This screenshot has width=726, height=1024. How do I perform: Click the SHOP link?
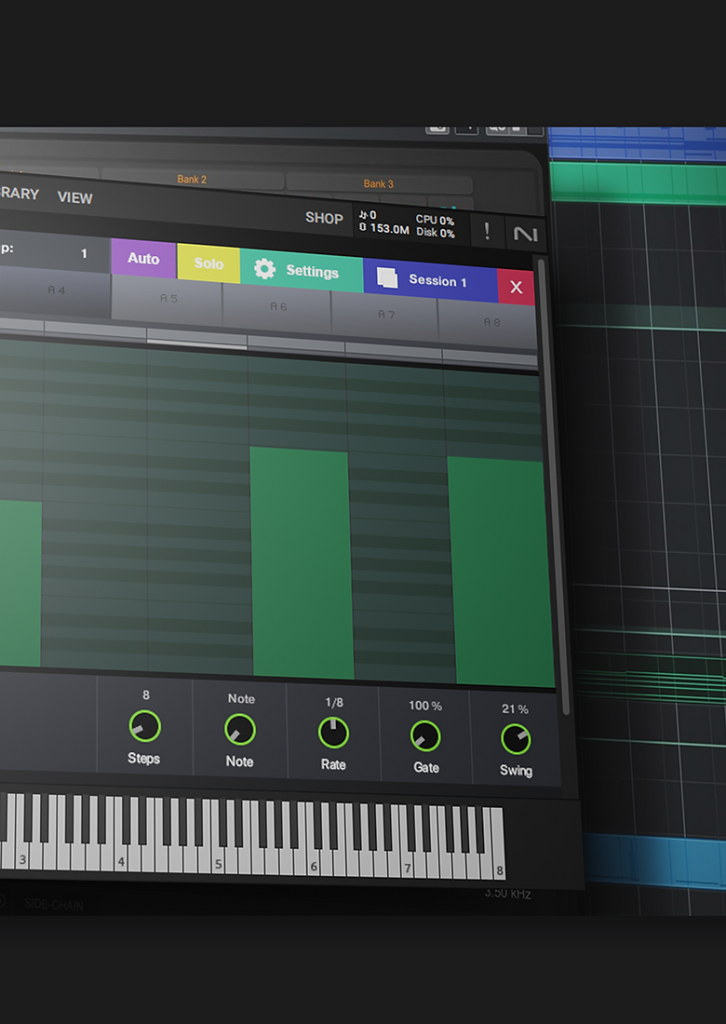tap(324, 218)
